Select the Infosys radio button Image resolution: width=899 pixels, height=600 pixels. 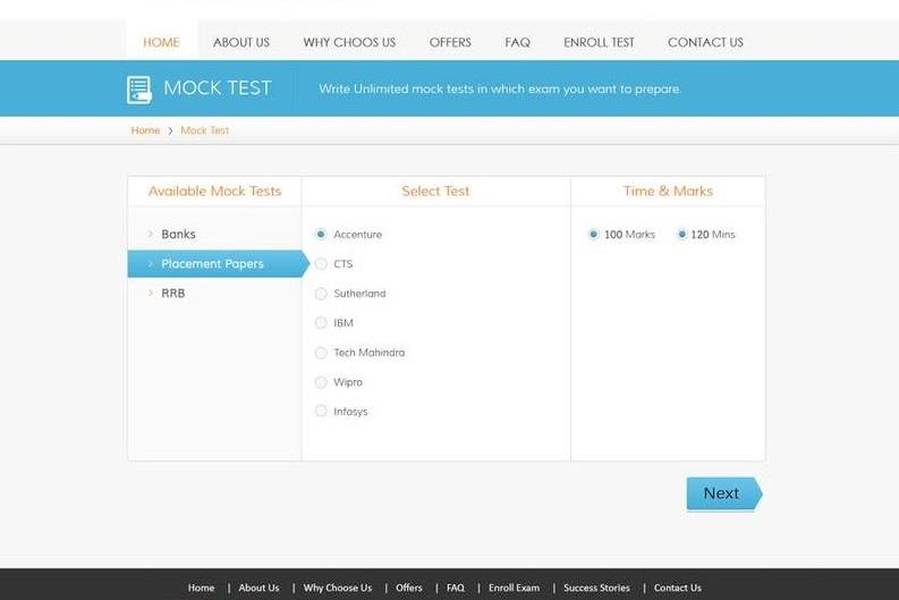pyautogui.click(x=321, y=411)
